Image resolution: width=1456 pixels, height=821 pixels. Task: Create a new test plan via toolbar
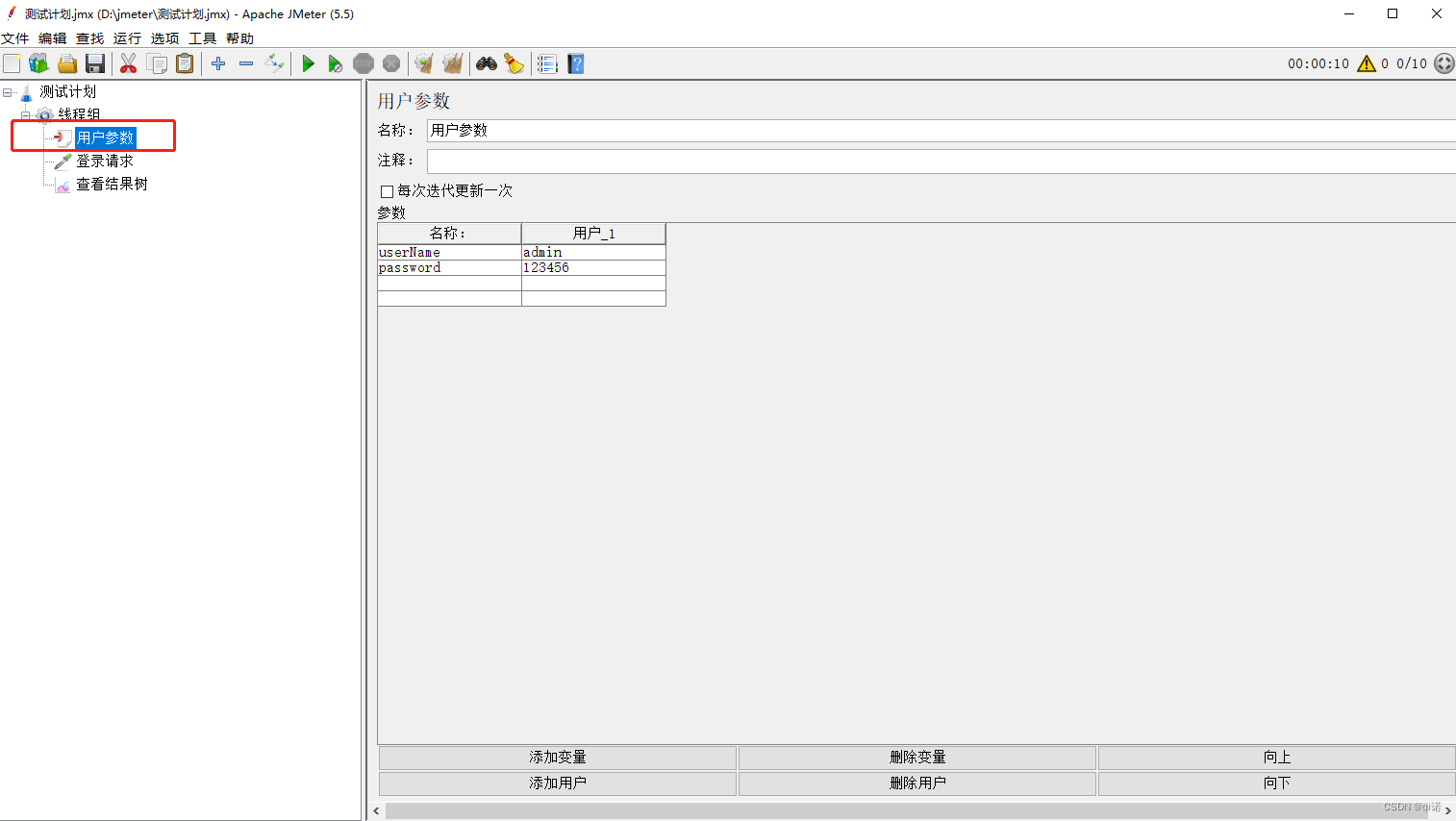pos(12,63)
